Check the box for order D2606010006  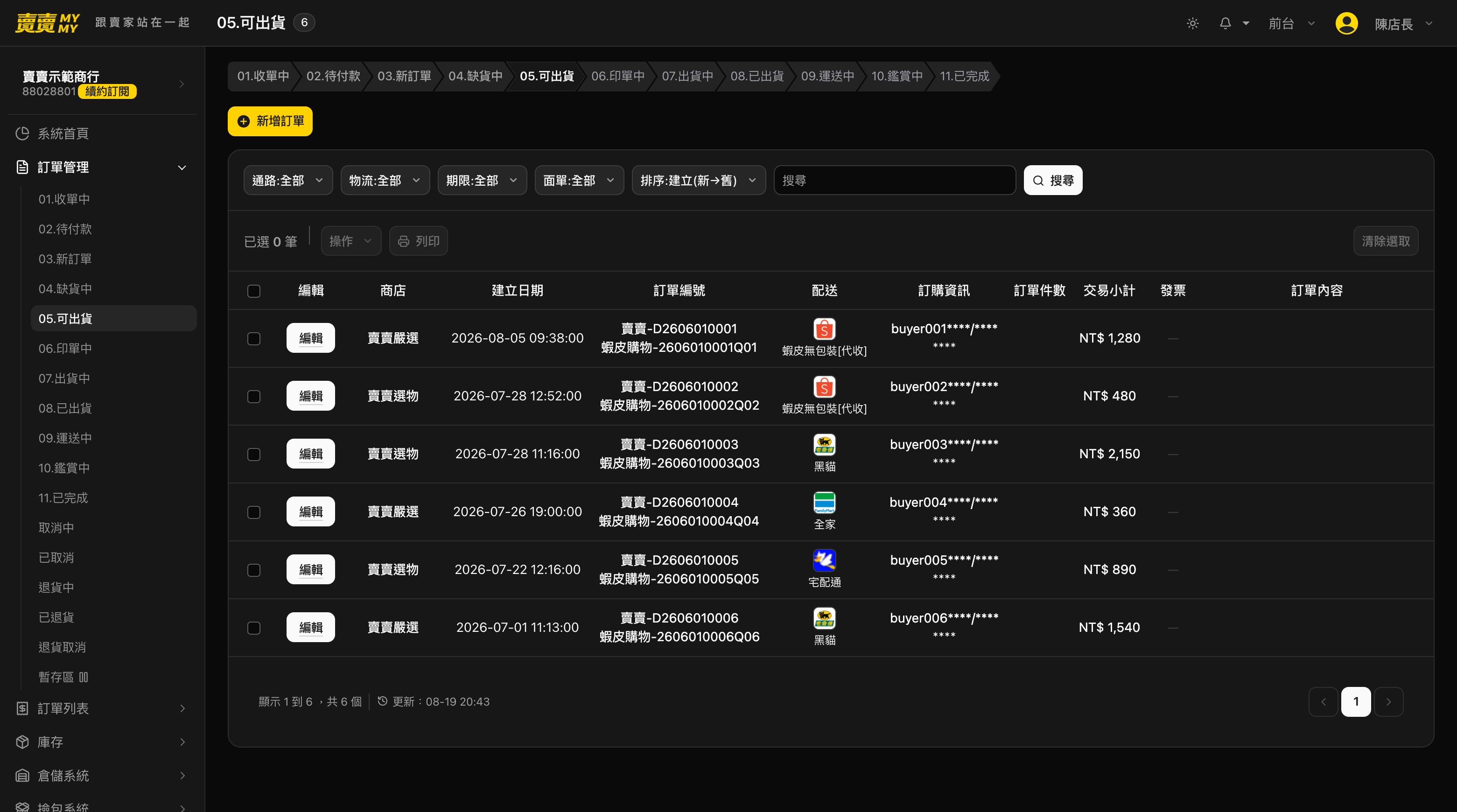pyautogui.click(x=254, y=628)
